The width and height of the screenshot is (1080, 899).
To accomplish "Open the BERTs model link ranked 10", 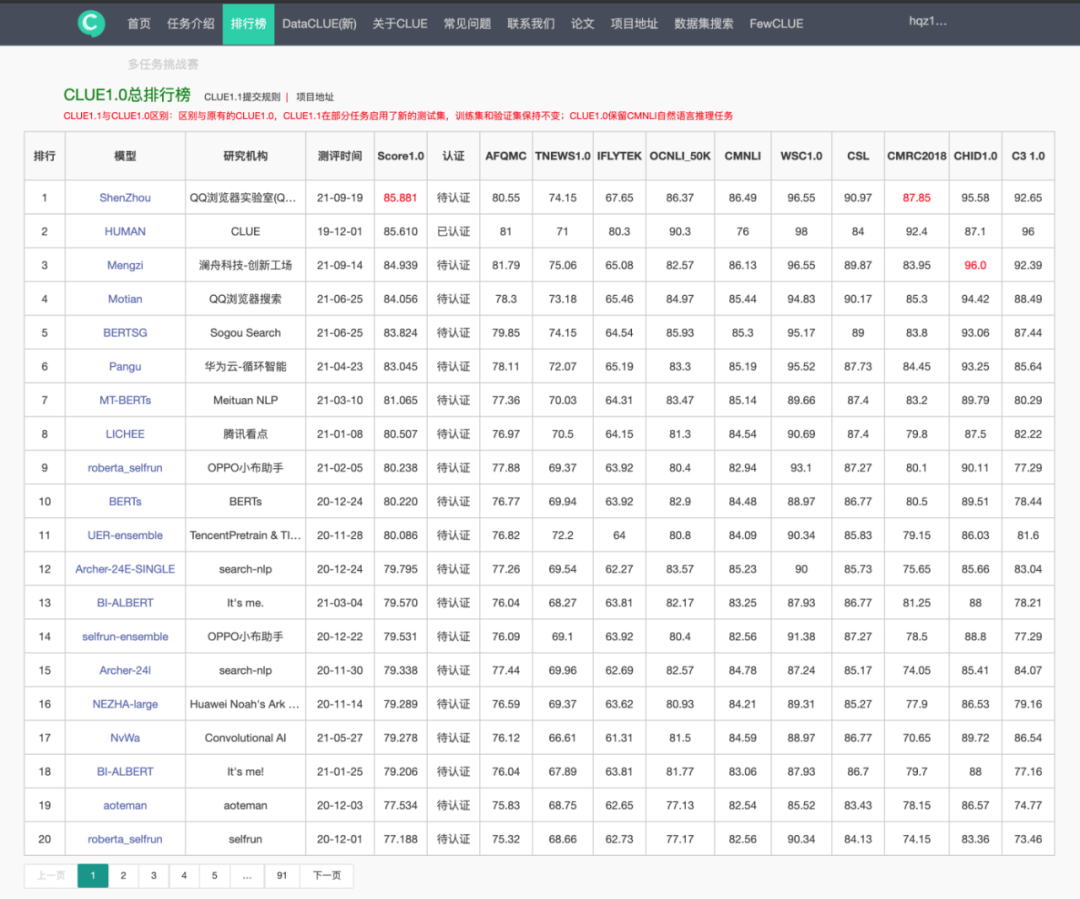I will (x=125, y=502).
